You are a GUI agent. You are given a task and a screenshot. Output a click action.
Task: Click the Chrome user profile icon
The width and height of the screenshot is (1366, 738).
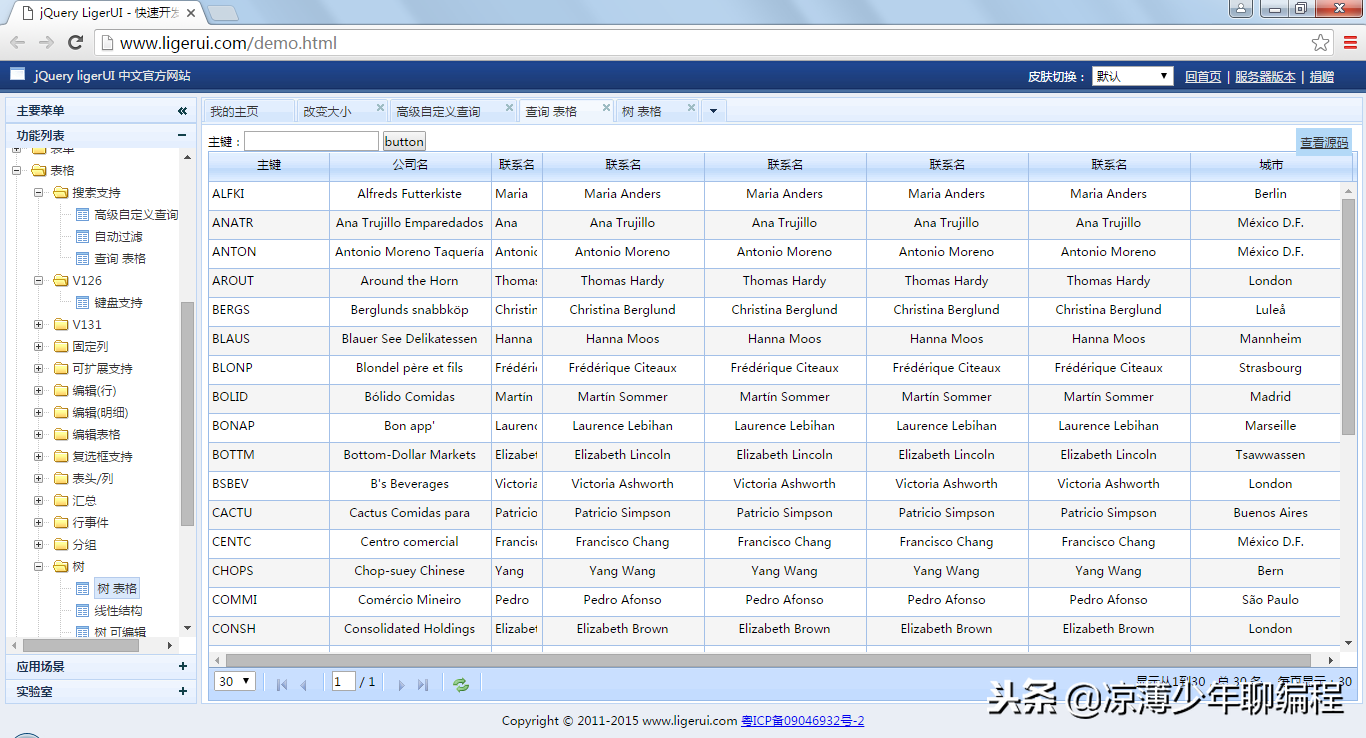coord(1240,8)
